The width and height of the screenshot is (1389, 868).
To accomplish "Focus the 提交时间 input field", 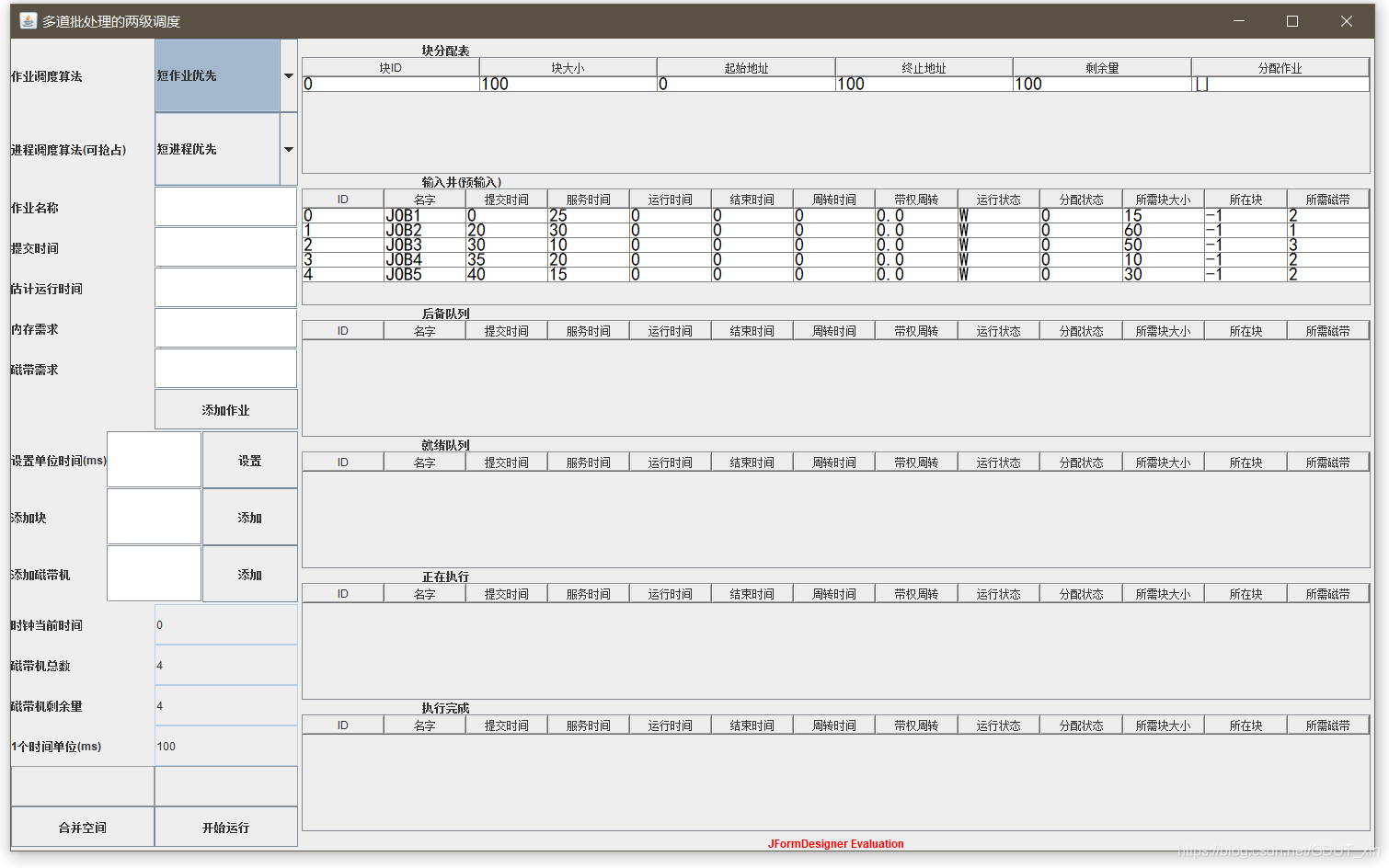I will pyautogui.click(x=226, y=247).
